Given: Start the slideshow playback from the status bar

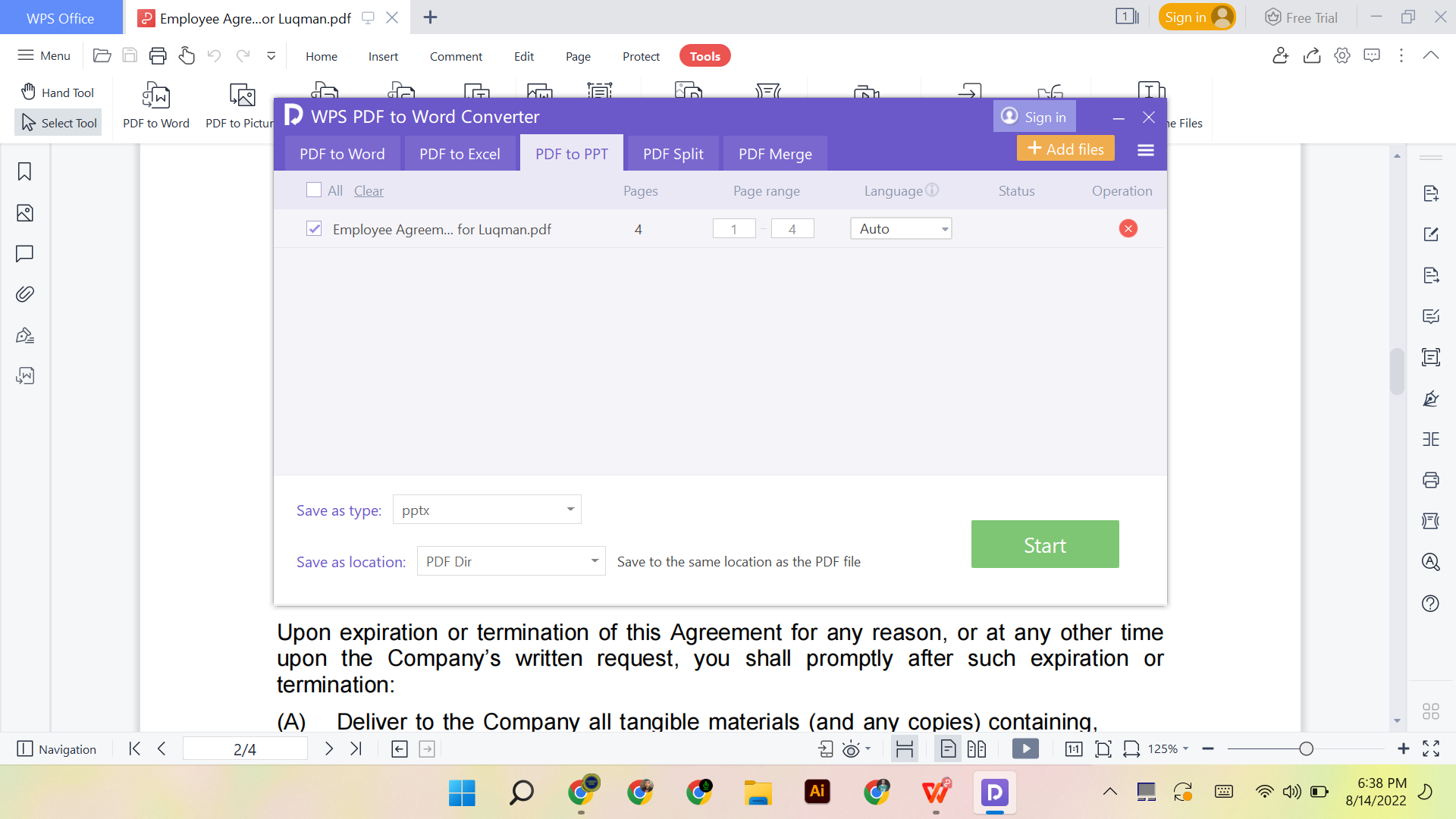Looking at the screenshot, I should click(1025, 748).
